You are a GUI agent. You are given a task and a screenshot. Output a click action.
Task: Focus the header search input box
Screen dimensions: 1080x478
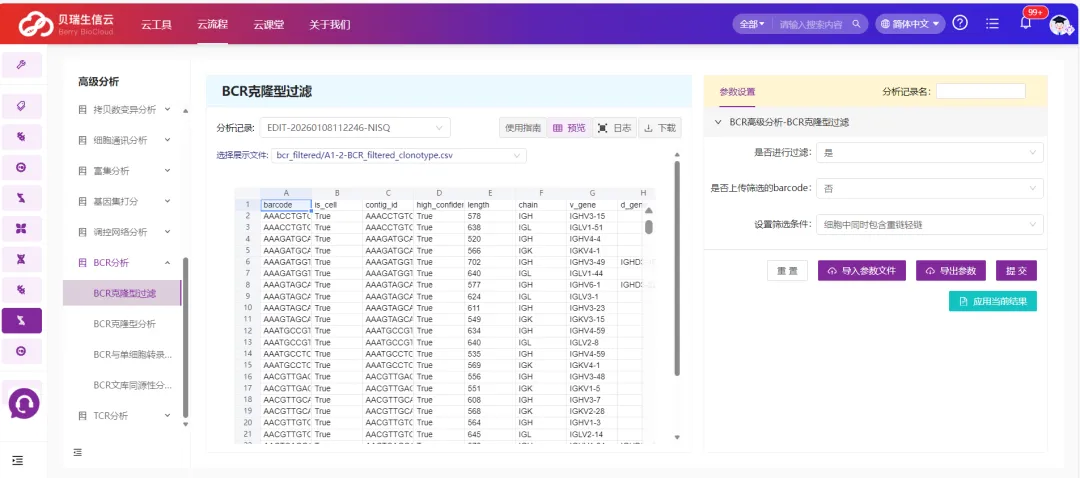[x=811, y=24]
